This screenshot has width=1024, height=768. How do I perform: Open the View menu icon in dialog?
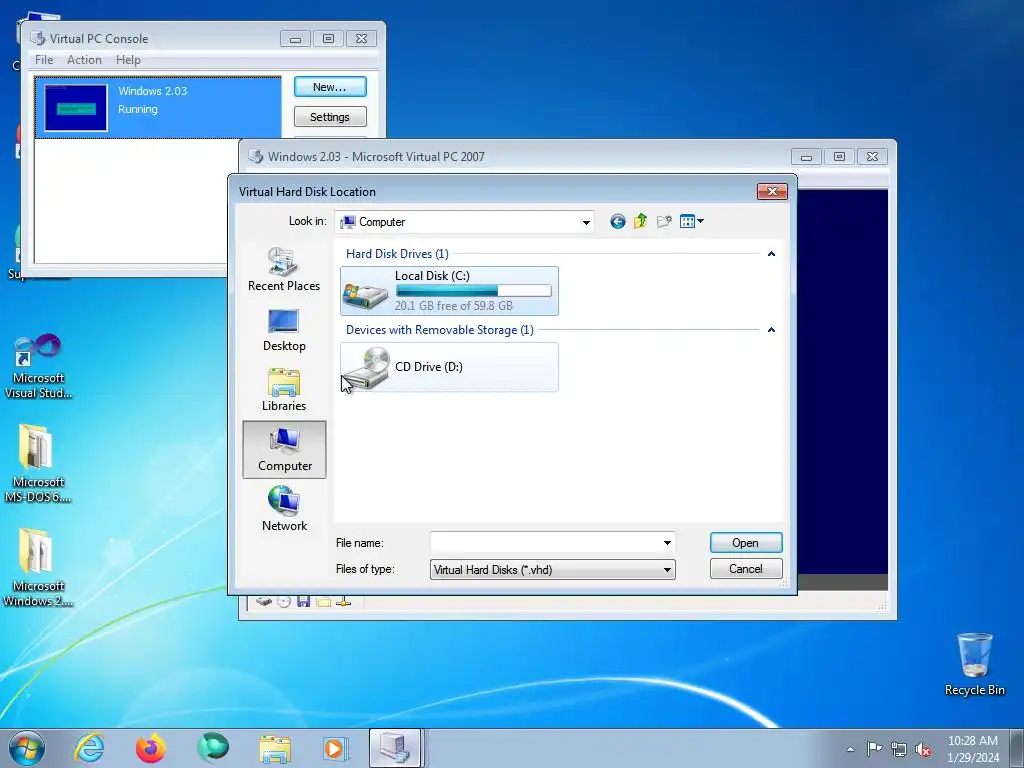(x=692, y=221)
